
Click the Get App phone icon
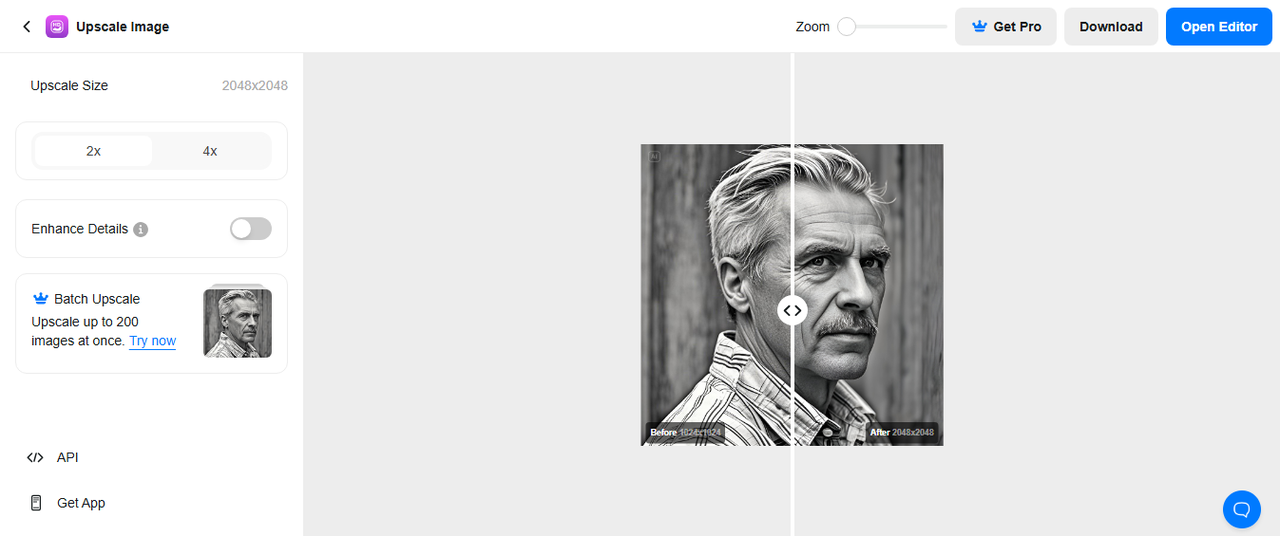(x=36, y=503)
